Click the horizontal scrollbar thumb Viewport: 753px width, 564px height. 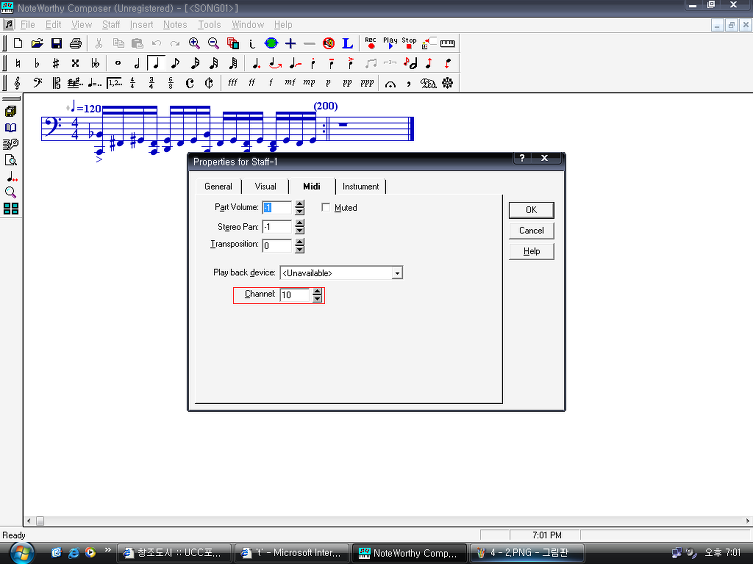[x=40, y=521]
